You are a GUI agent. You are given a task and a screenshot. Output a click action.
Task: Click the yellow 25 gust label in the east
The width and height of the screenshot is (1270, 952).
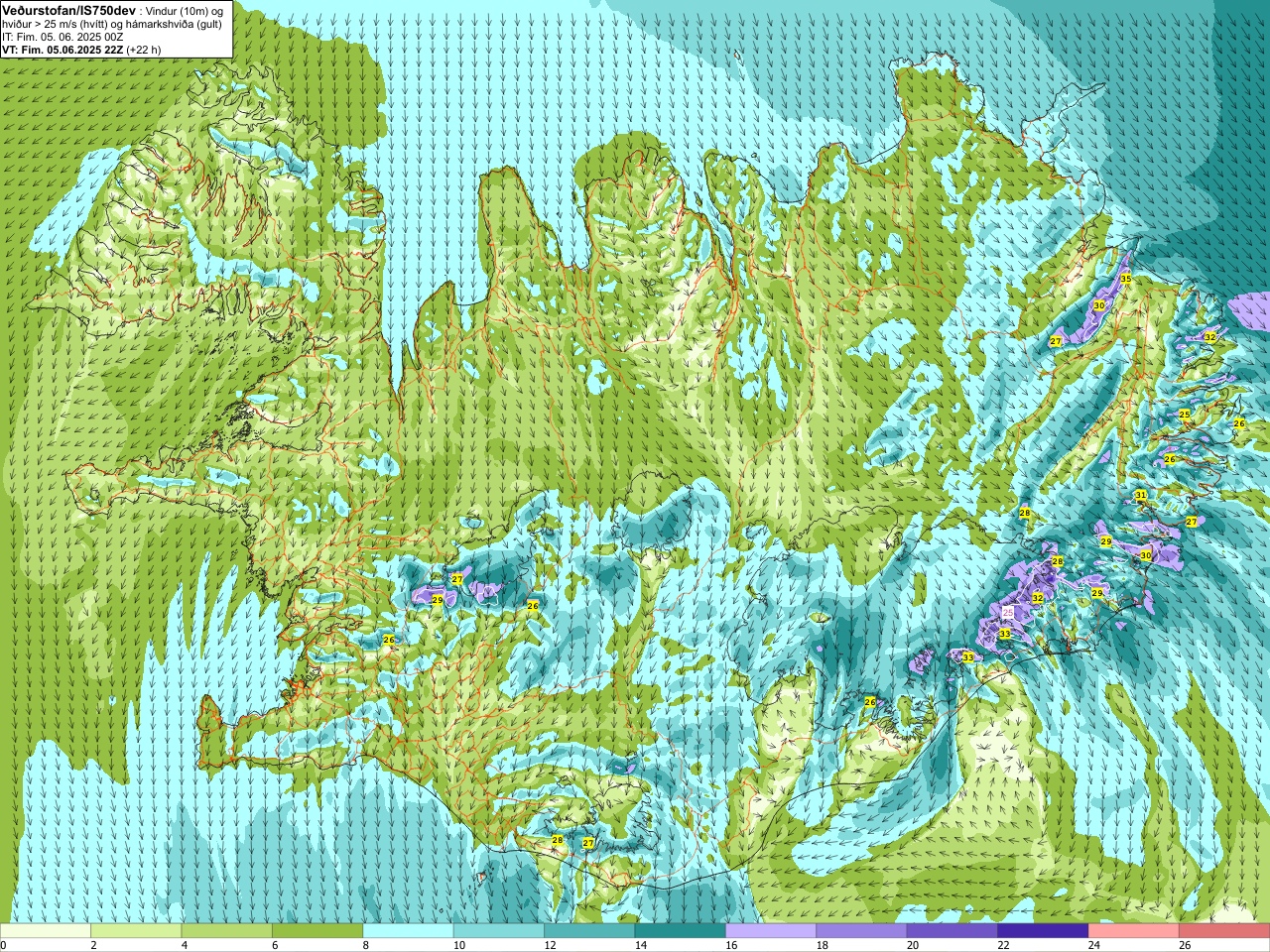pyautogui.click(x=1184, y=414)
